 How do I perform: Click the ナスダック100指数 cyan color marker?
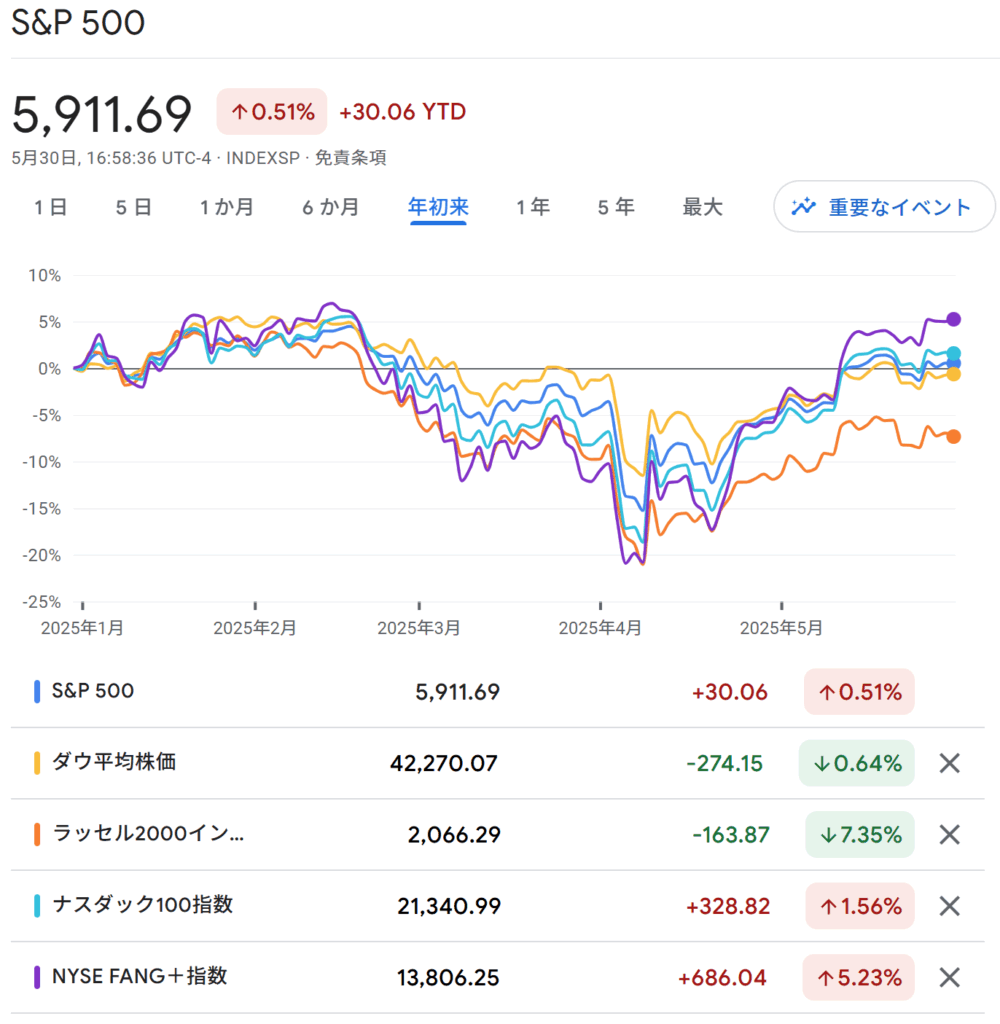pos(37,906)
